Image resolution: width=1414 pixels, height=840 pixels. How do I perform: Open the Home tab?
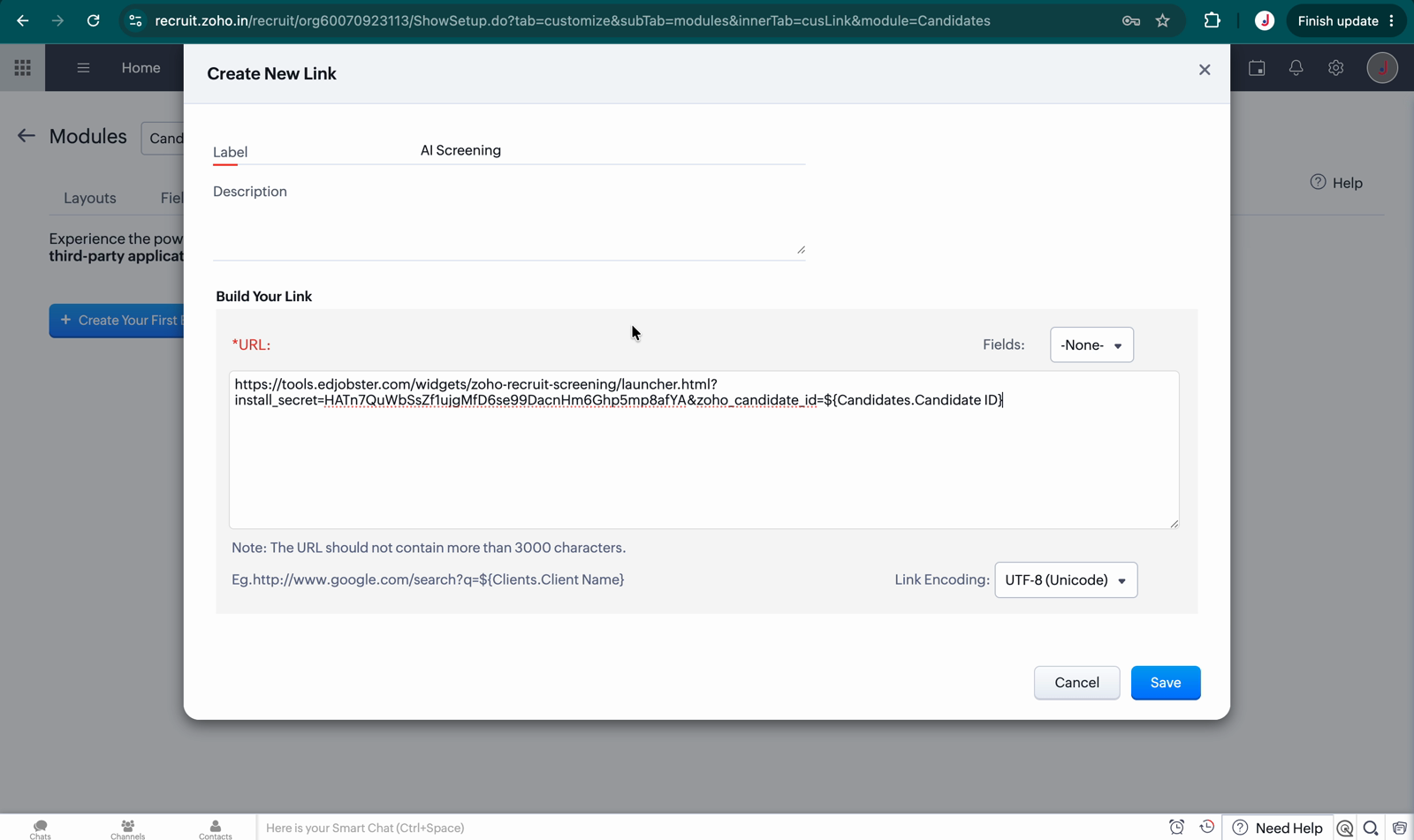tap(141, 68)
